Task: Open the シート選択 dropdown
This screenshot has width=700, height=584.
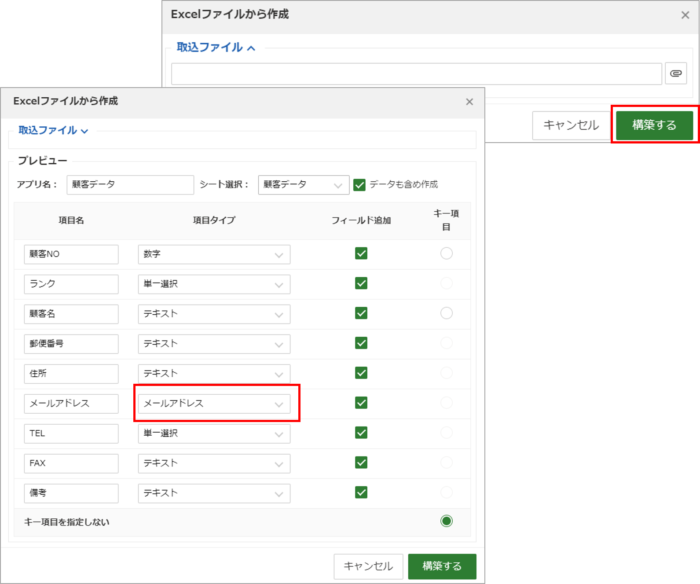Action: (303, 184)
